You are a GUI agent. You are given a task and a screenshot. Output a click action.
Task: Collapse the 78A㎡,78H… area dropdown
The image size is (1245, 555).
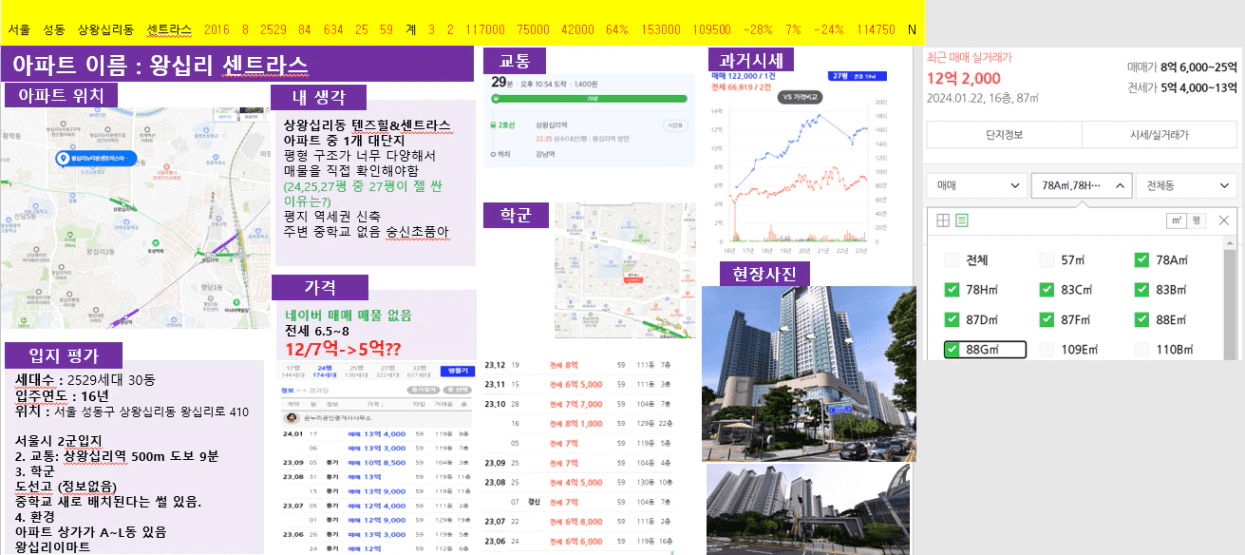[1082, 186]
